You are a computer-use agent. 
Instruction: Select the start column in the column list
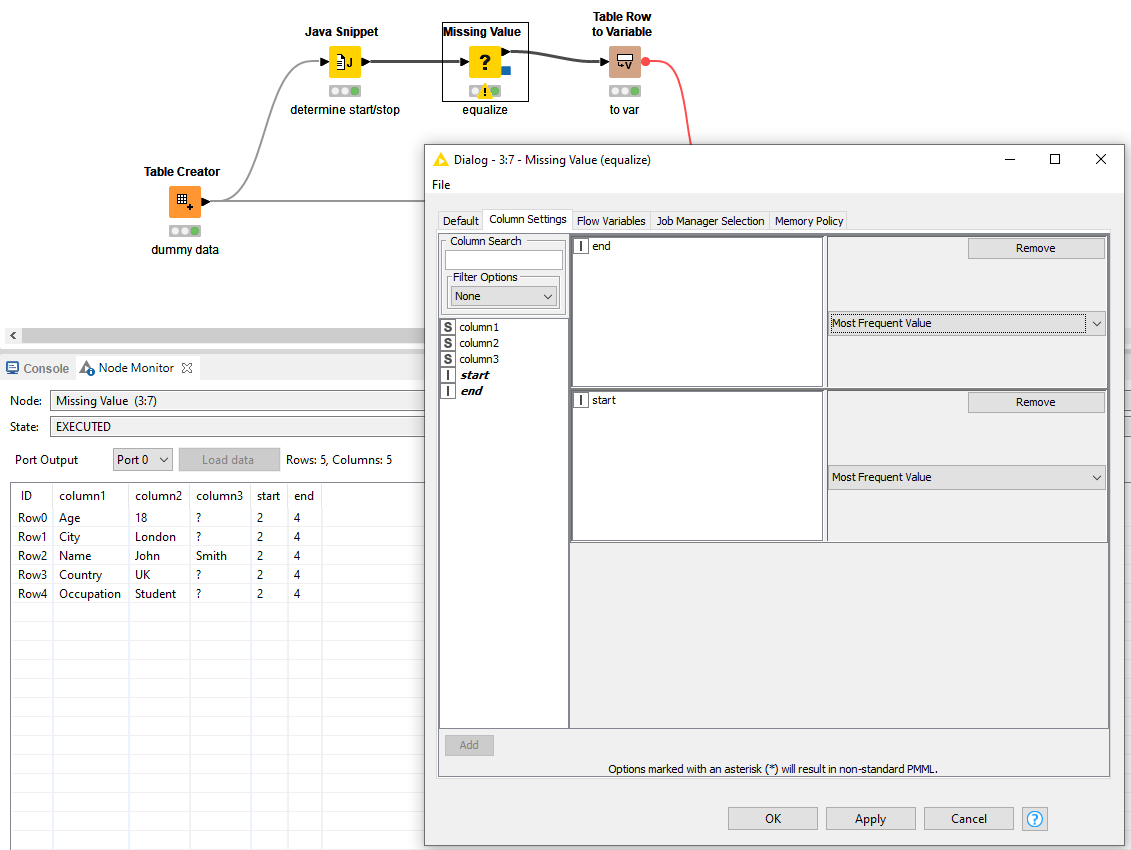click(x=474, y=374)
